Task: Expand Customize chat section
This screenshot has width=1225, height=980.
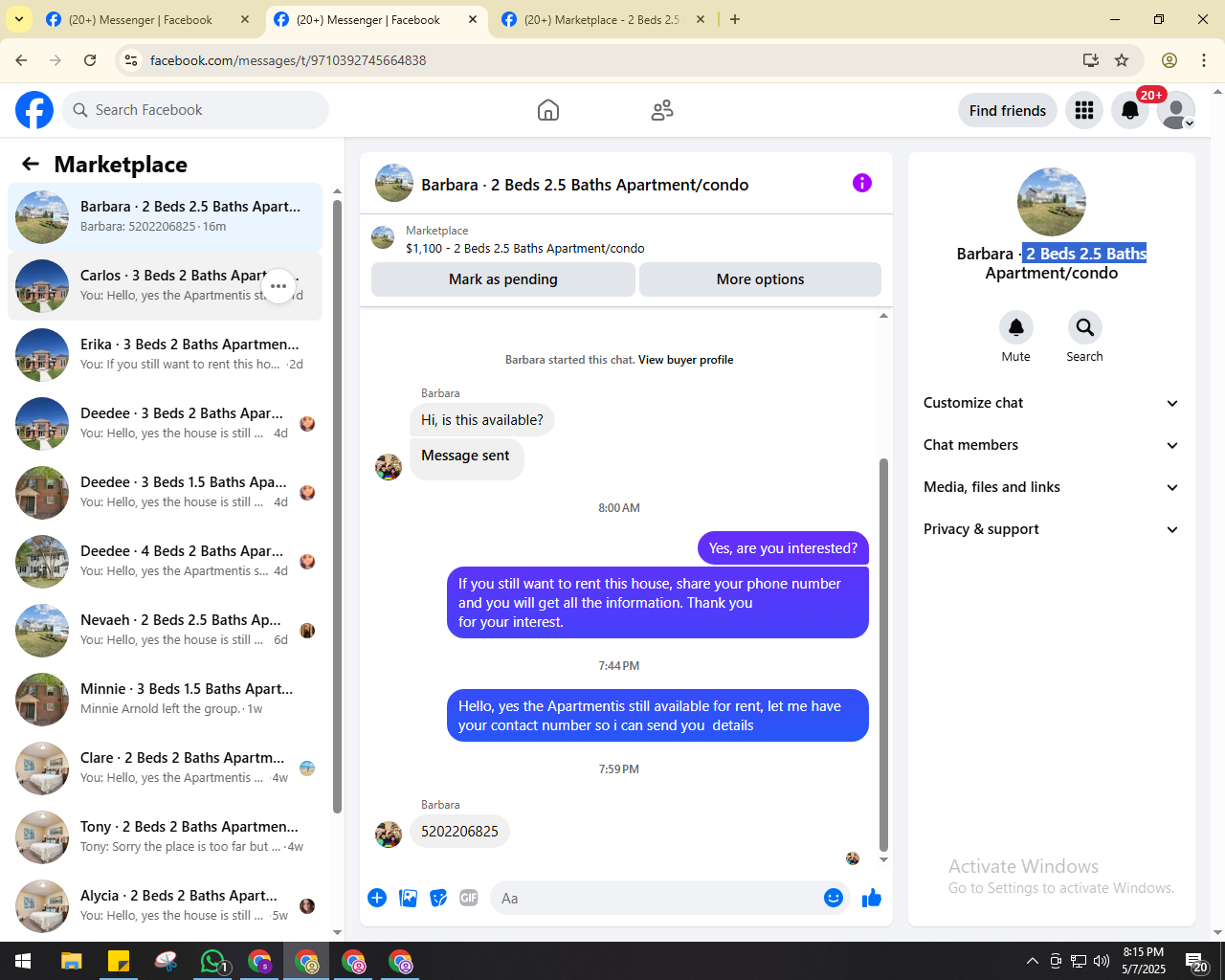Action: [x=1051, y=403]
